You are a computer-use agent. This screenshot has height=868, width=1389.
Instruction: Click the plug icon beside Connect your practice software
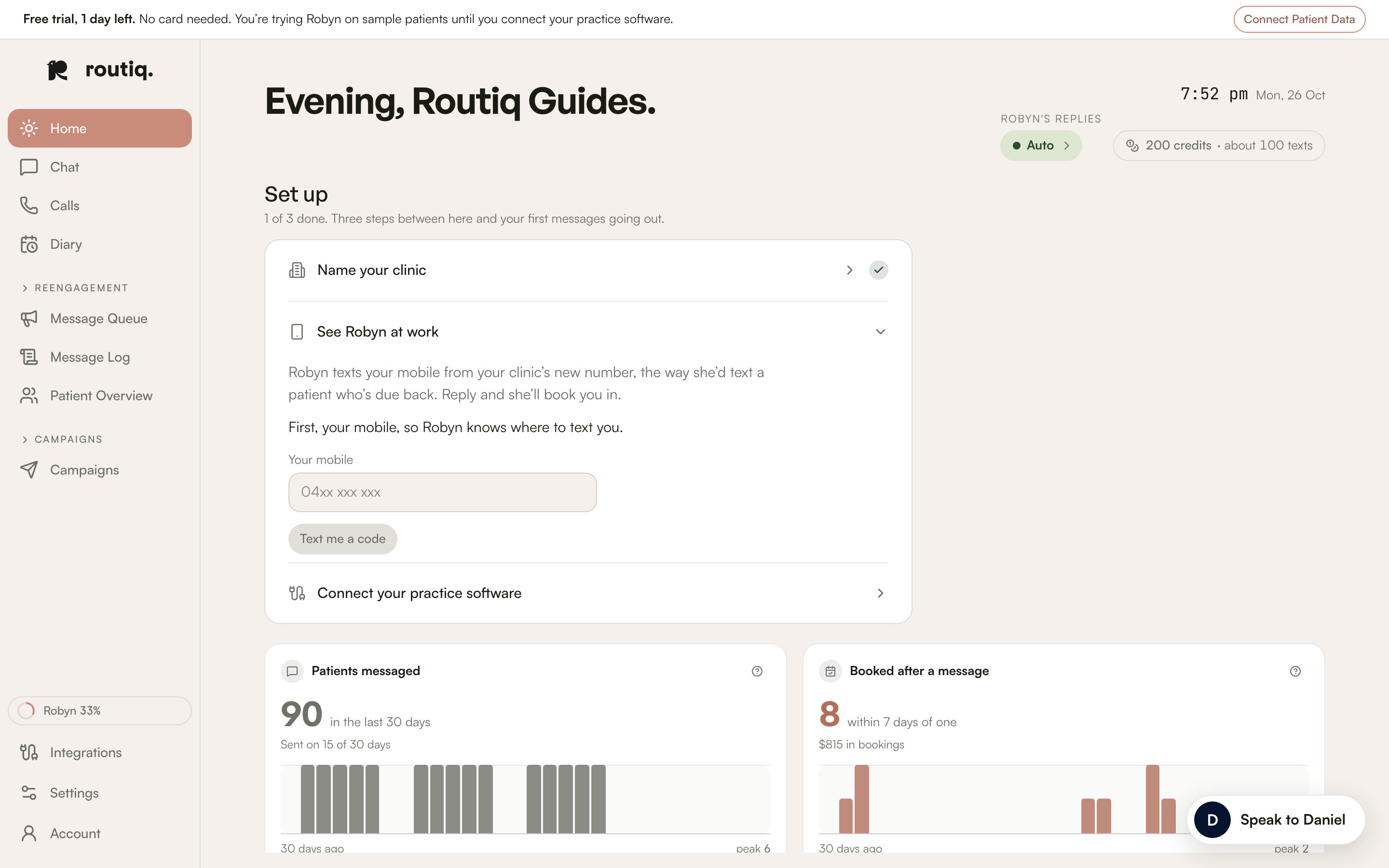click(x=297, y=593)
